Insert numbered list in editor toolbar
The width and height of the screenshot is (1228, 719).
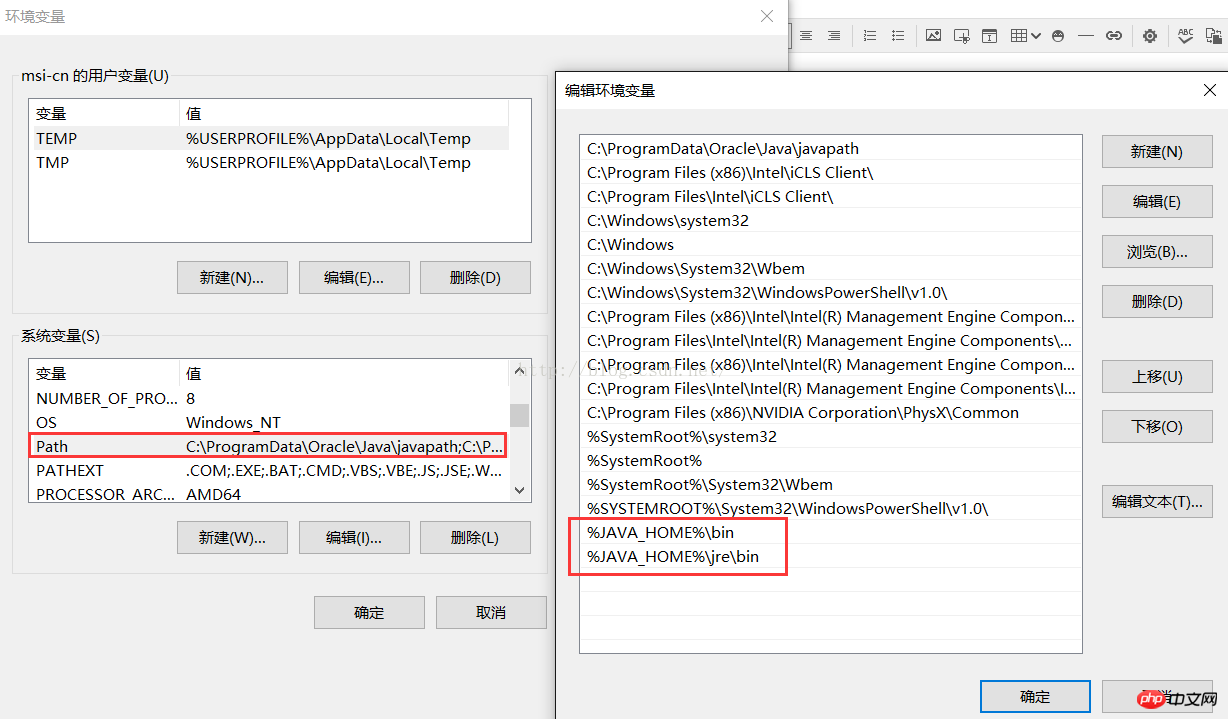(x=870, y=35)
